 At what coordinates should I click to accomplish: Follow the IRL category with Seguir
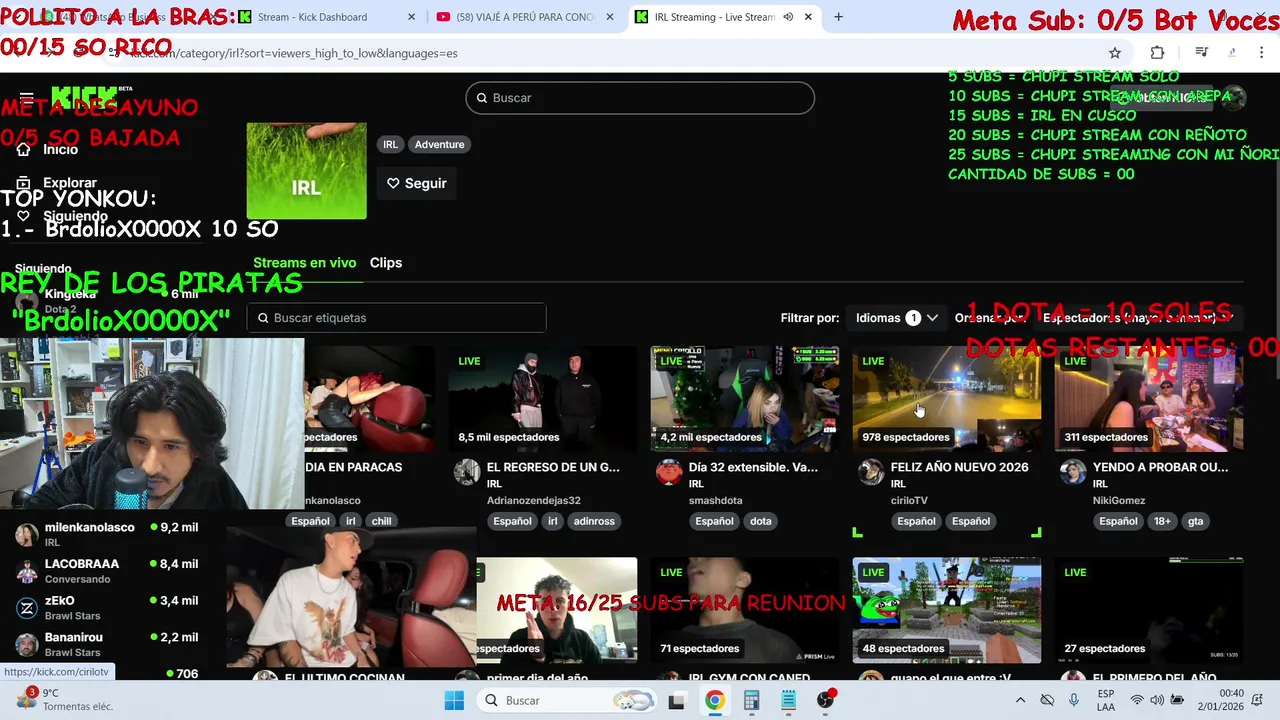coord(416,183)
